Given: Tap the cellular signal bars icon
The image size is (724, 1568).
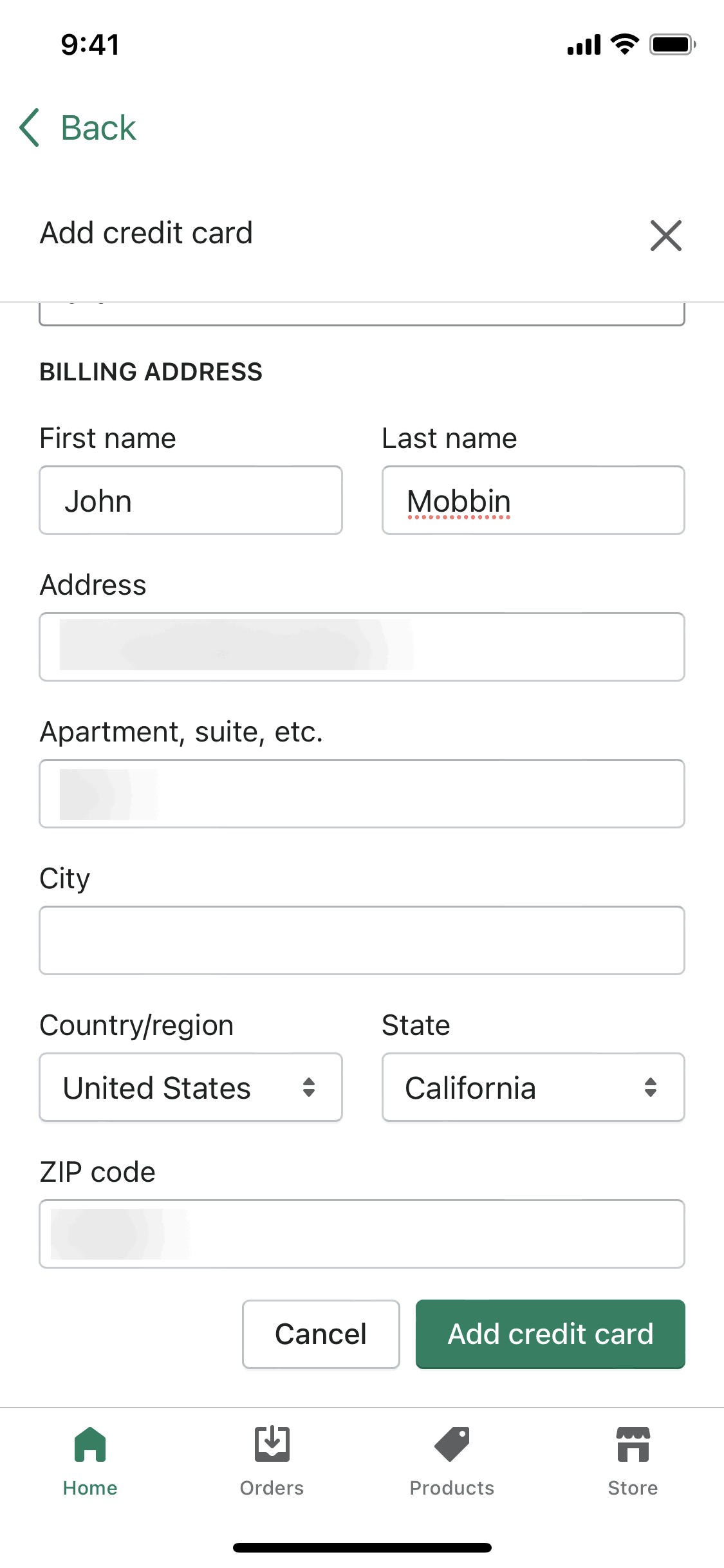Looking at the screenshot, I should (x=584, y=45).
